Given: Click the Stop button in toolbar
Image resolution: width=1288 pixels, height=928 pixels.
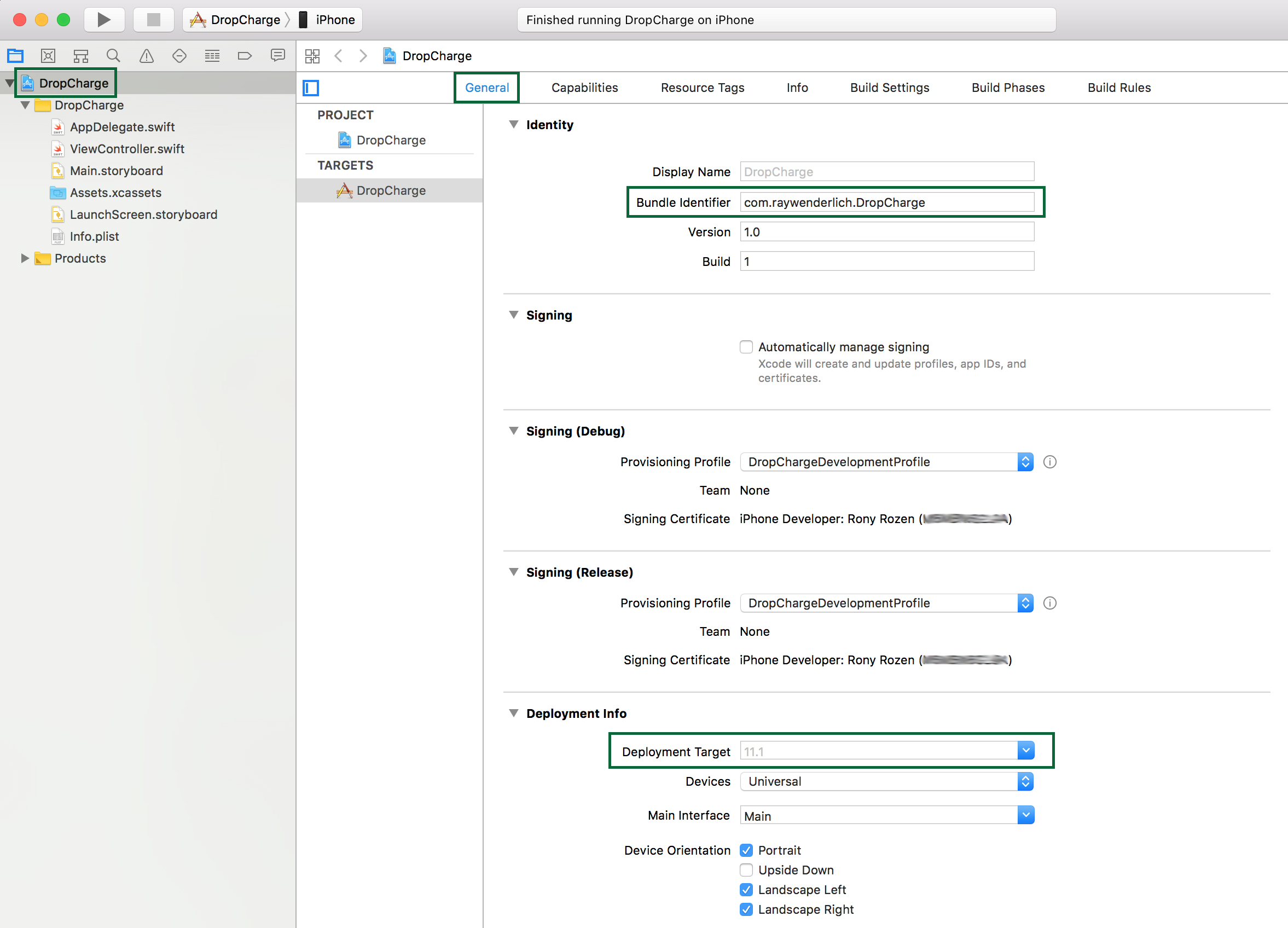Looking at the screenshot, I should coord(153,20).
